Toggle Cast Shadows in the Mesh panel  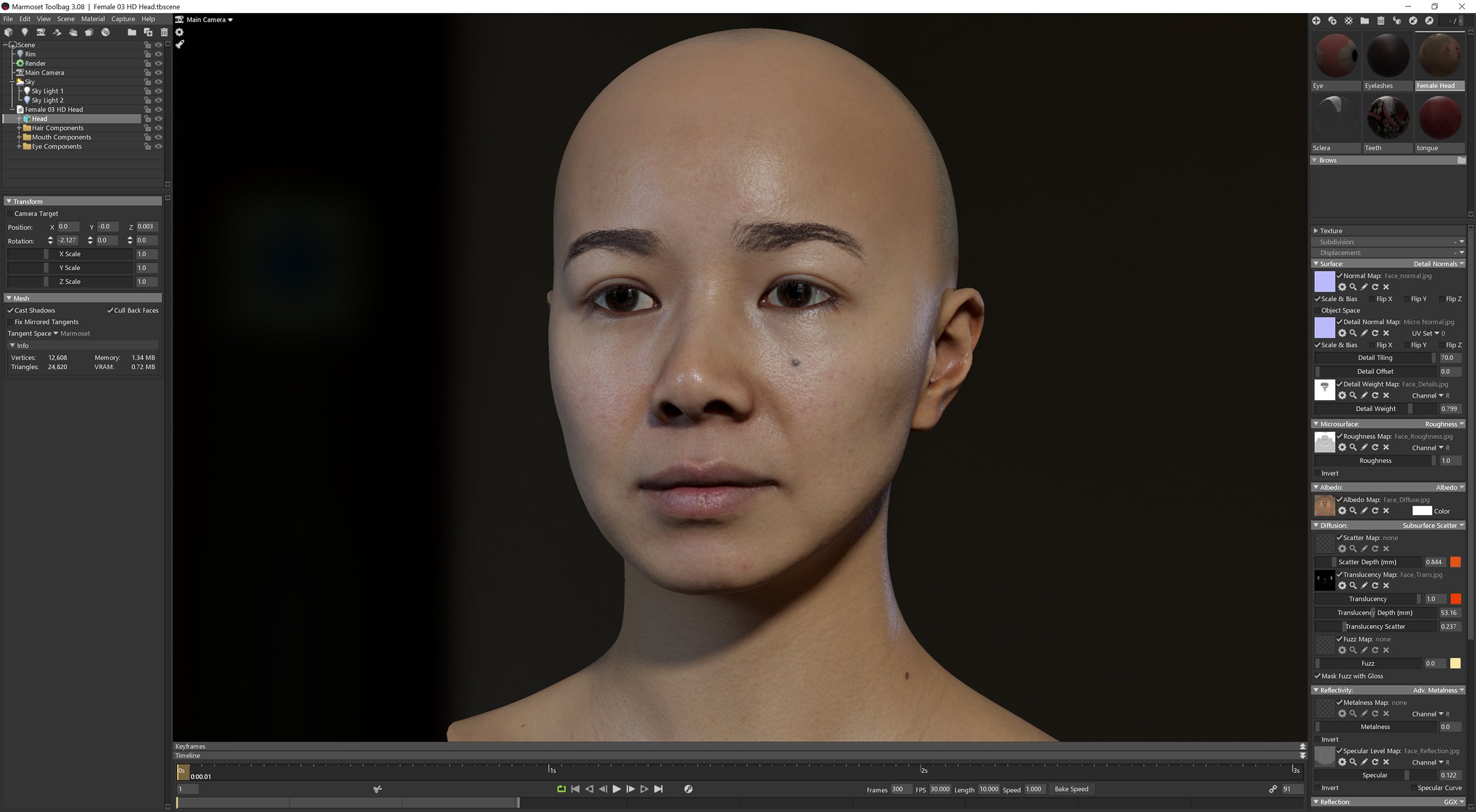coord(11,310)
